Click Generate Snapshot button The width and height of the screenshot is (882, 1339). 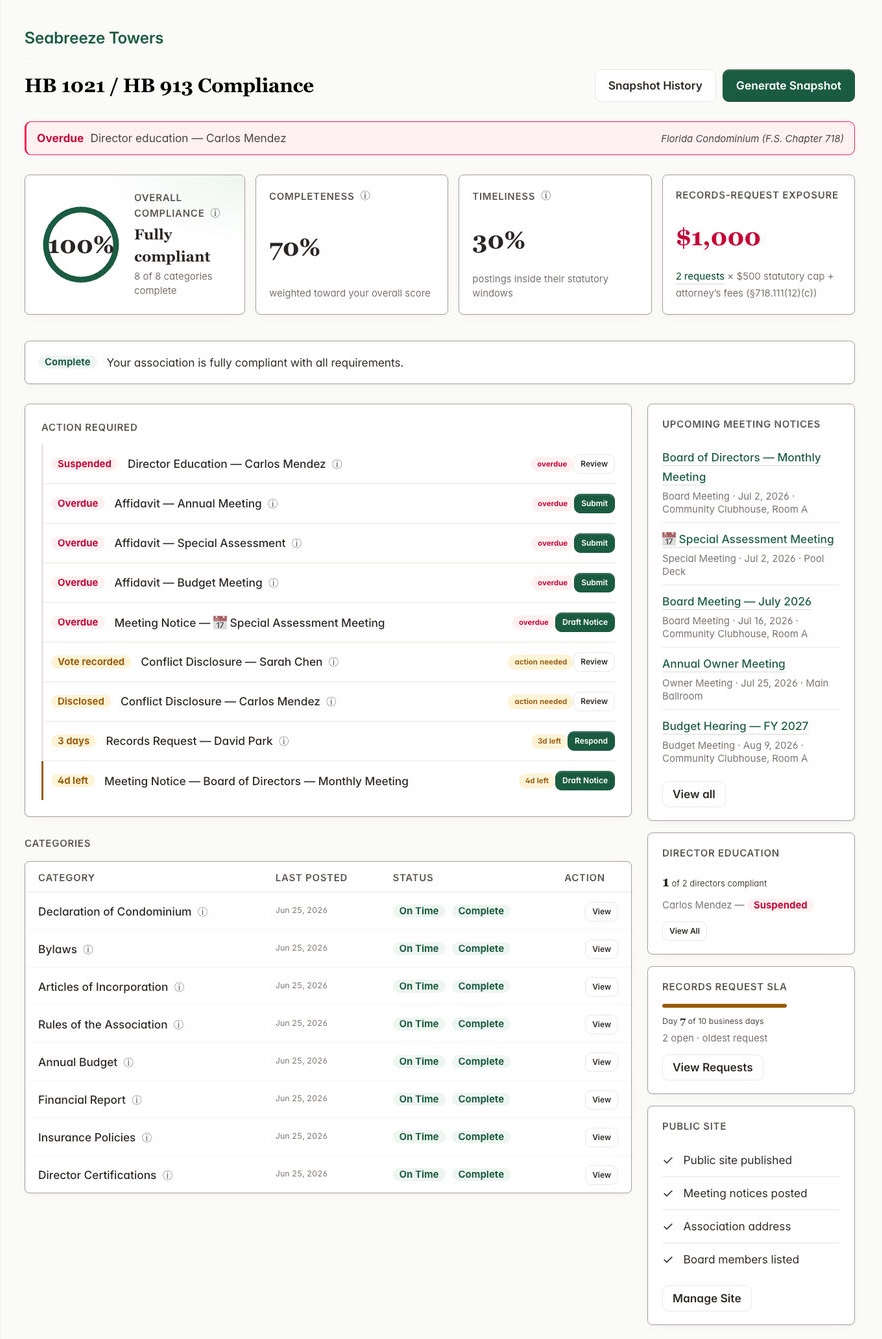coord(789,86)
